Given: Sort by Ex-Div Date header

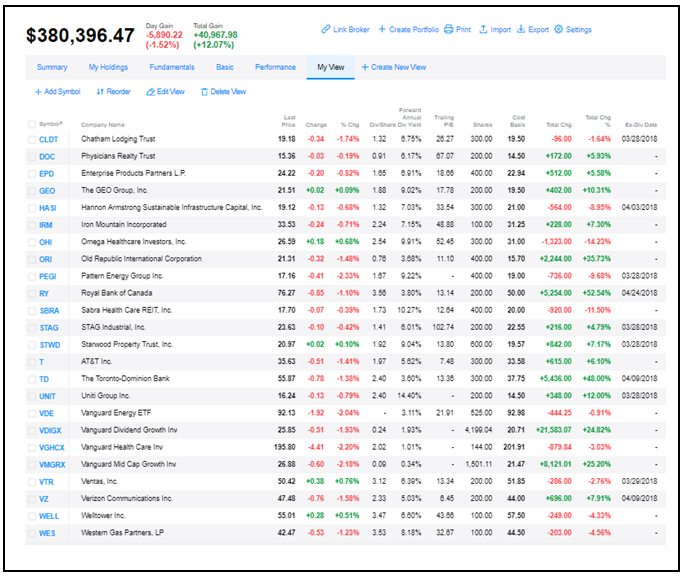Looking at the screenshot, I should tap(641, 125).
